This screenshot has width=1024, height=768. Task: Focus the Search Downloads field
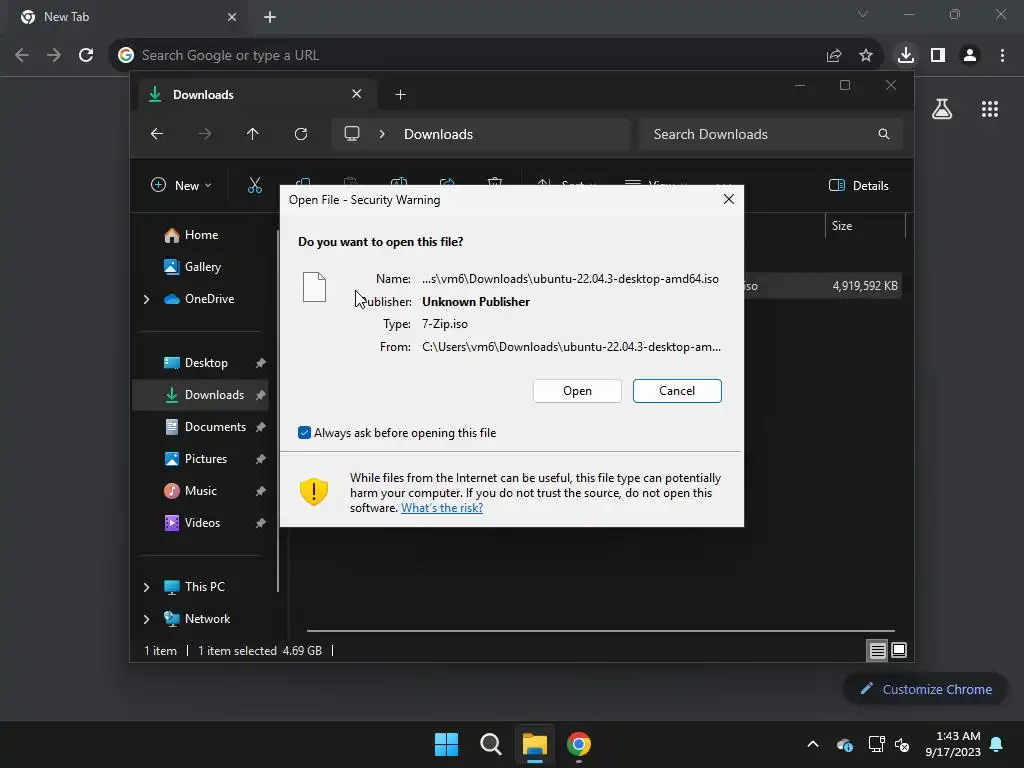coord(771,134)
